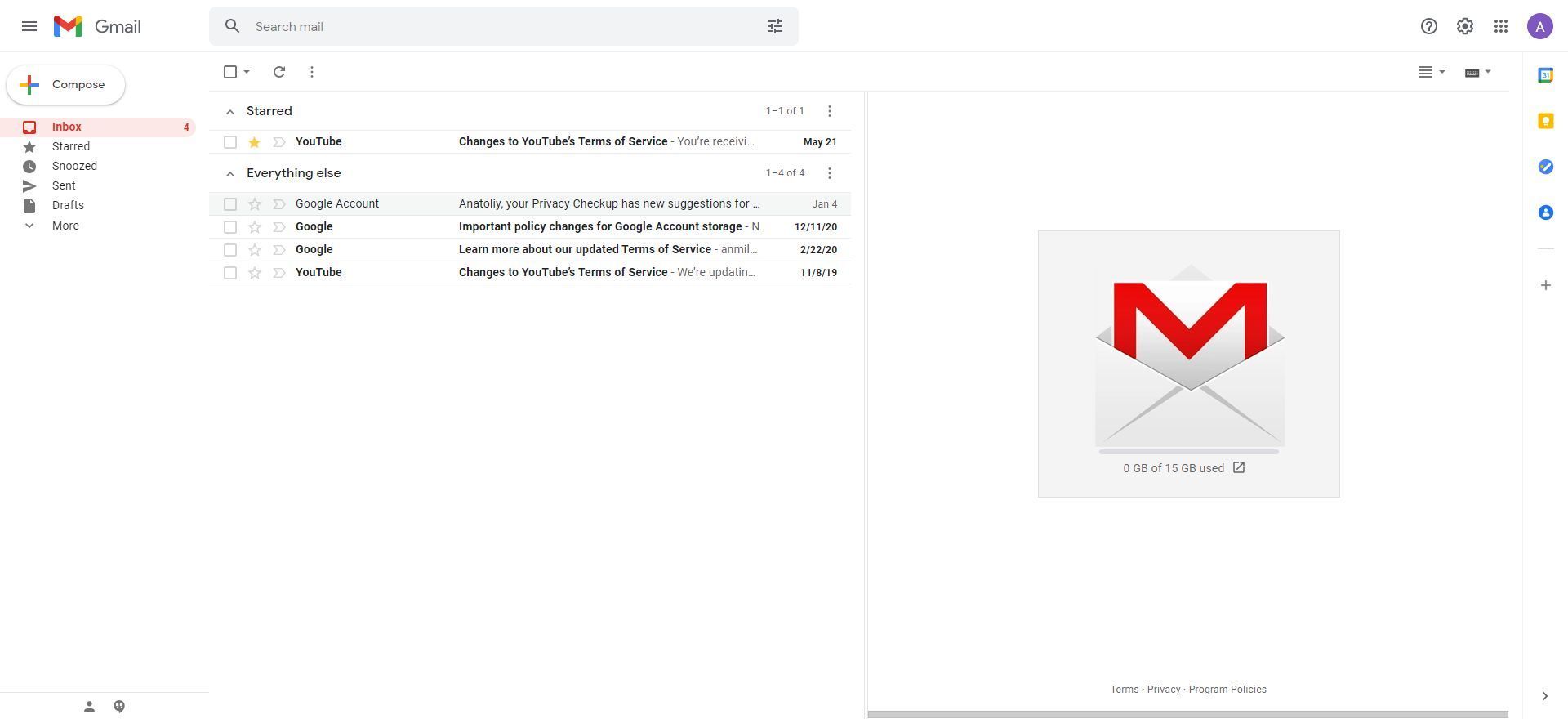Star the Google Account Jan 4 email
1568x719 pixels.
tap(255, 204)
